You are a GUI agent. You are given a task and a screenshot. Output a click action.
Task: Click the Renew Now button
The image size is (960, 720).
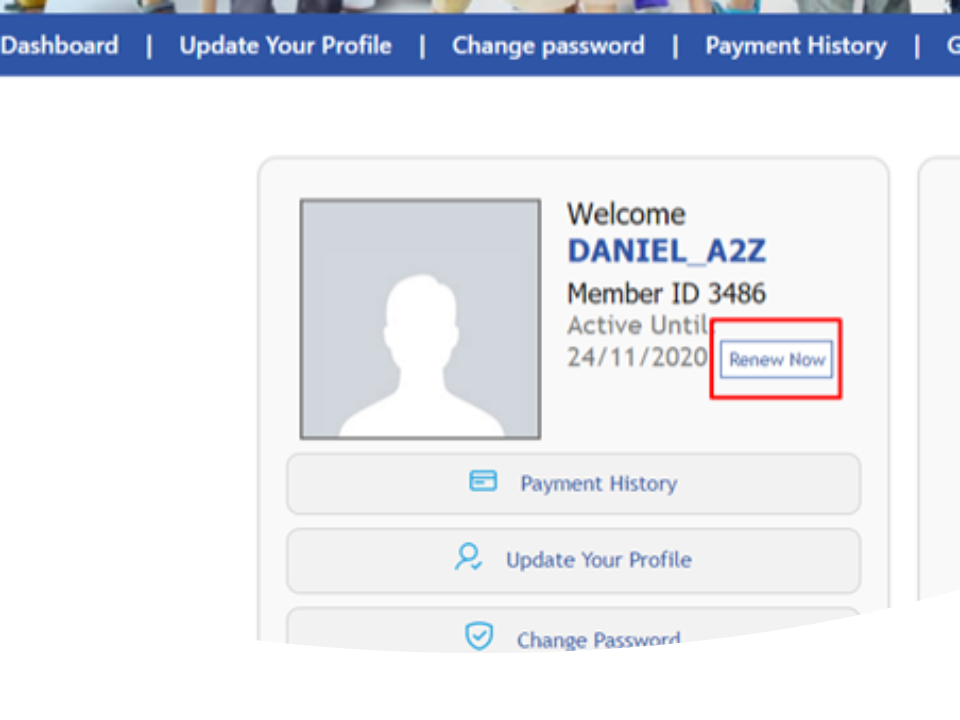pos(776,359)
